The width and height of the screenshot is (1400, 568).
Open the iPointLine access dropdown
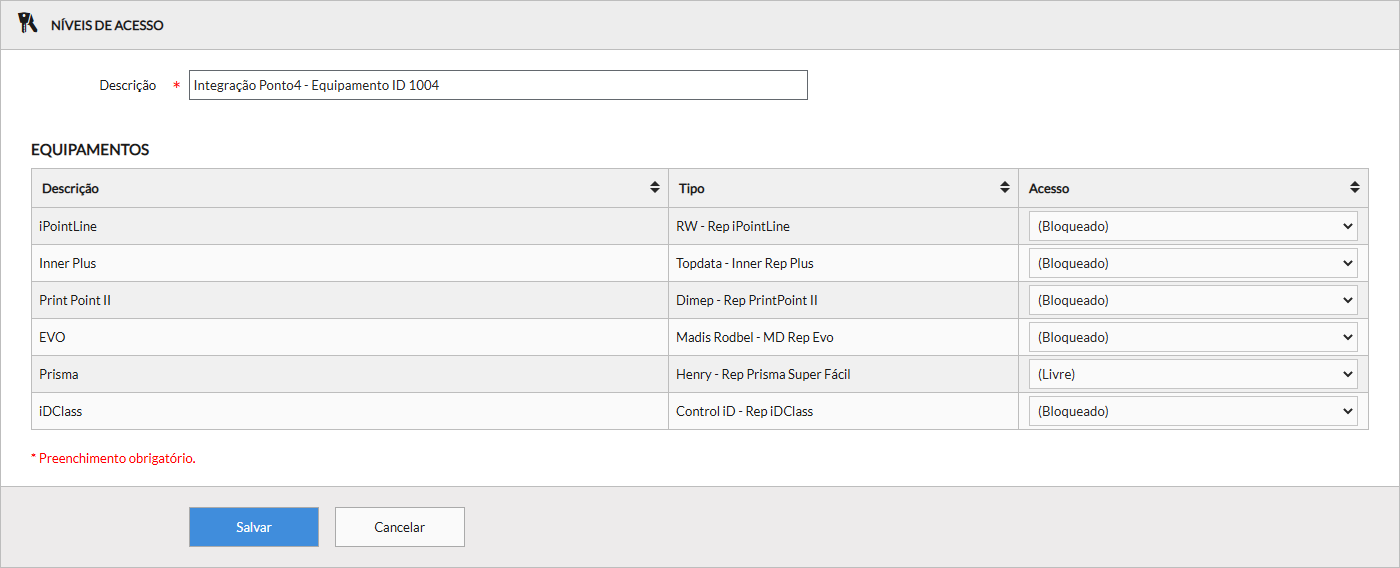point(1192,226)
